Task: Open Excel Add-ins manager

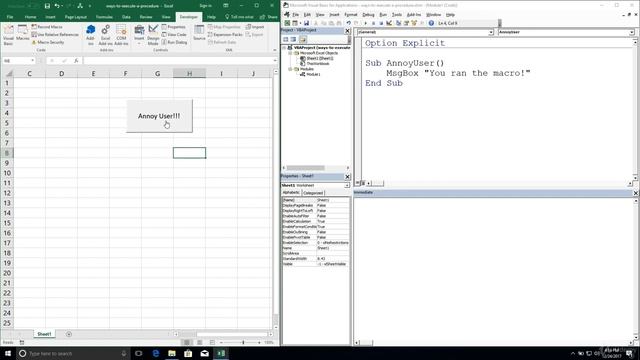Action: 105,35
